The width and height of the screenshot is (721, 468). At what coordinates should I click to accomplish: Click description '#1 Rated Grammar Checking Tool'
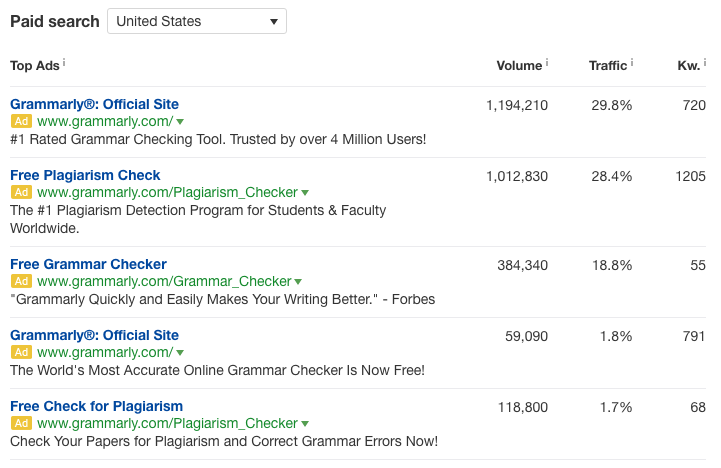218,139
